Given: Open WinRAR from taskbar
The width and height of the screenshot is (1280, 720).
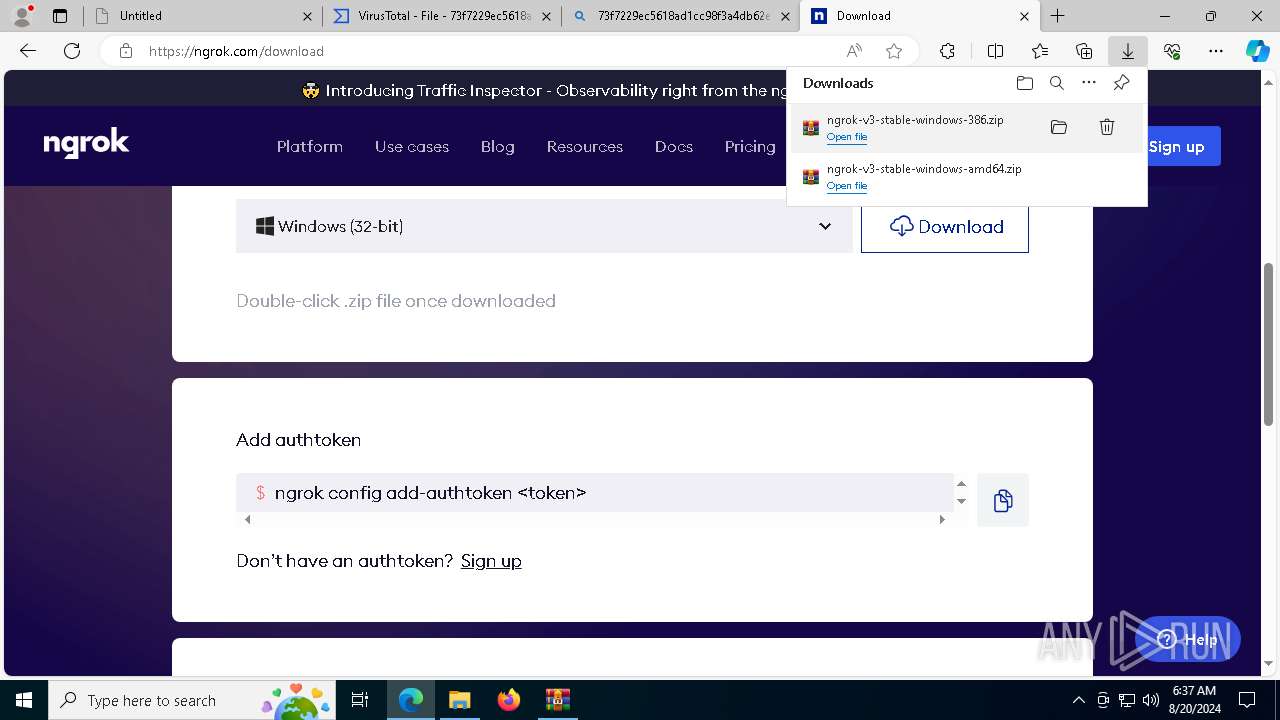Looking at the screenshot, I should coord(557,700).
